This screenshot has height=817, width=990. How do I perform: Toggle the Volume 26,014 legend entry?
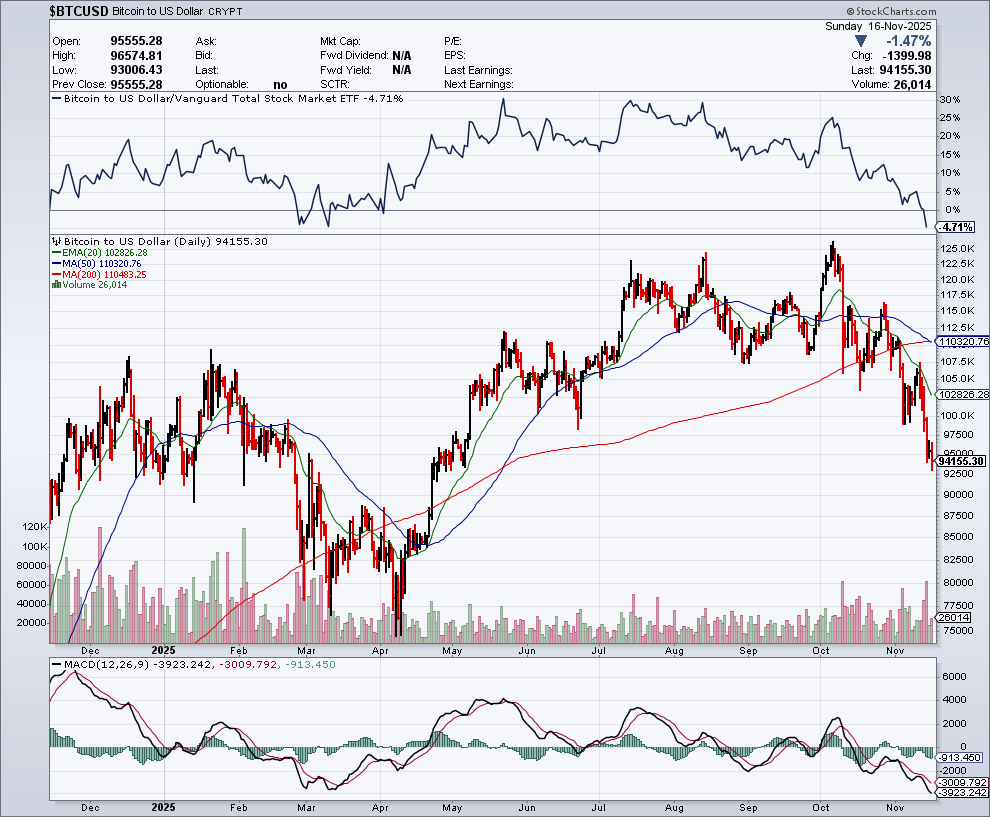95,283
